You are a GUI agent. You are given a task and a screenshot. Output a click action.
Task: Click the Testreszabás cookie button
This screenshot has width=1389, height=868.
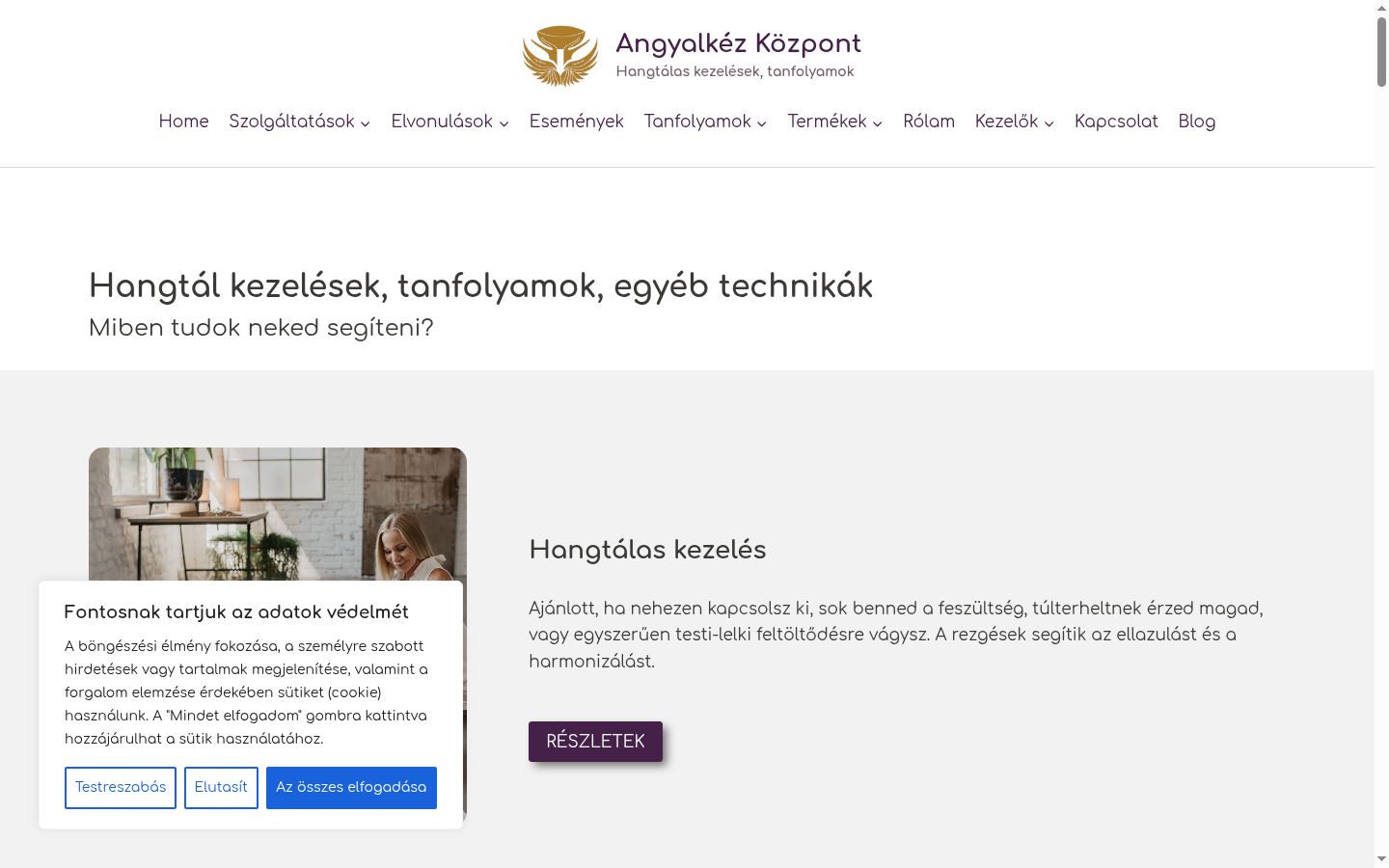coord(121,788)
